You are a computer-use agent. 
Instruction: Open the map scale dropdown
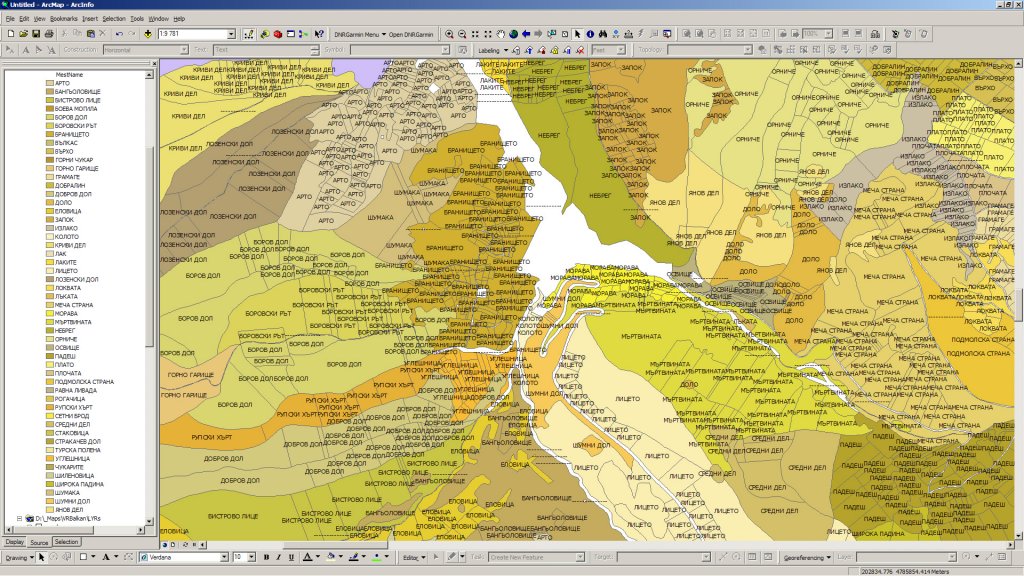[231, 34]
